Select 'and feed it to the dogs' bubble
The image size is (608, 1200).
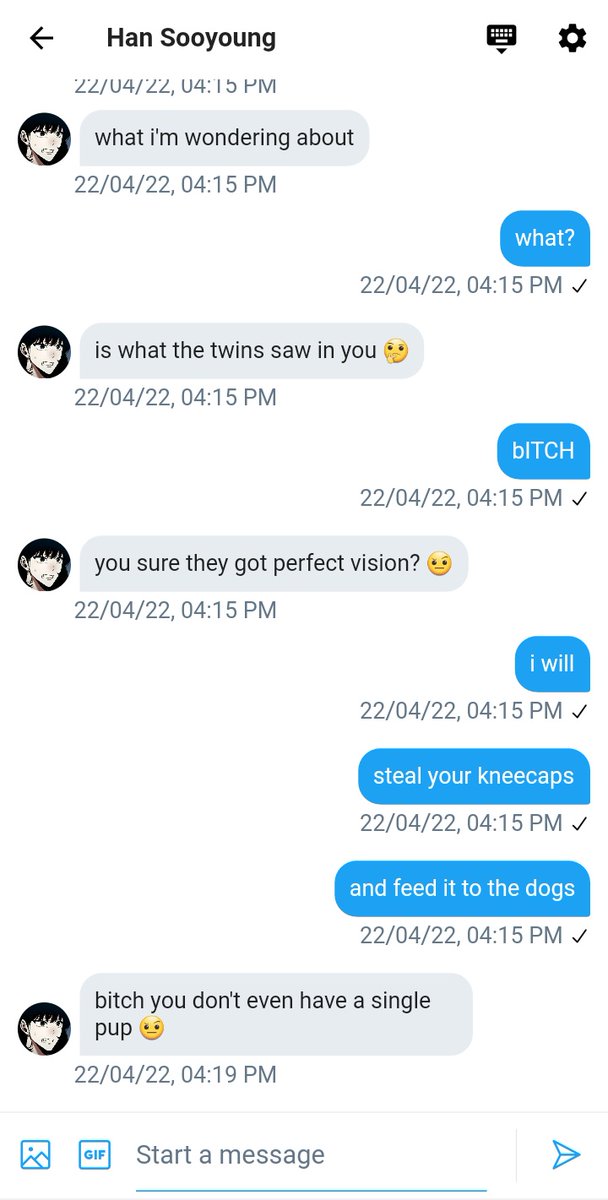coord(462,888)
